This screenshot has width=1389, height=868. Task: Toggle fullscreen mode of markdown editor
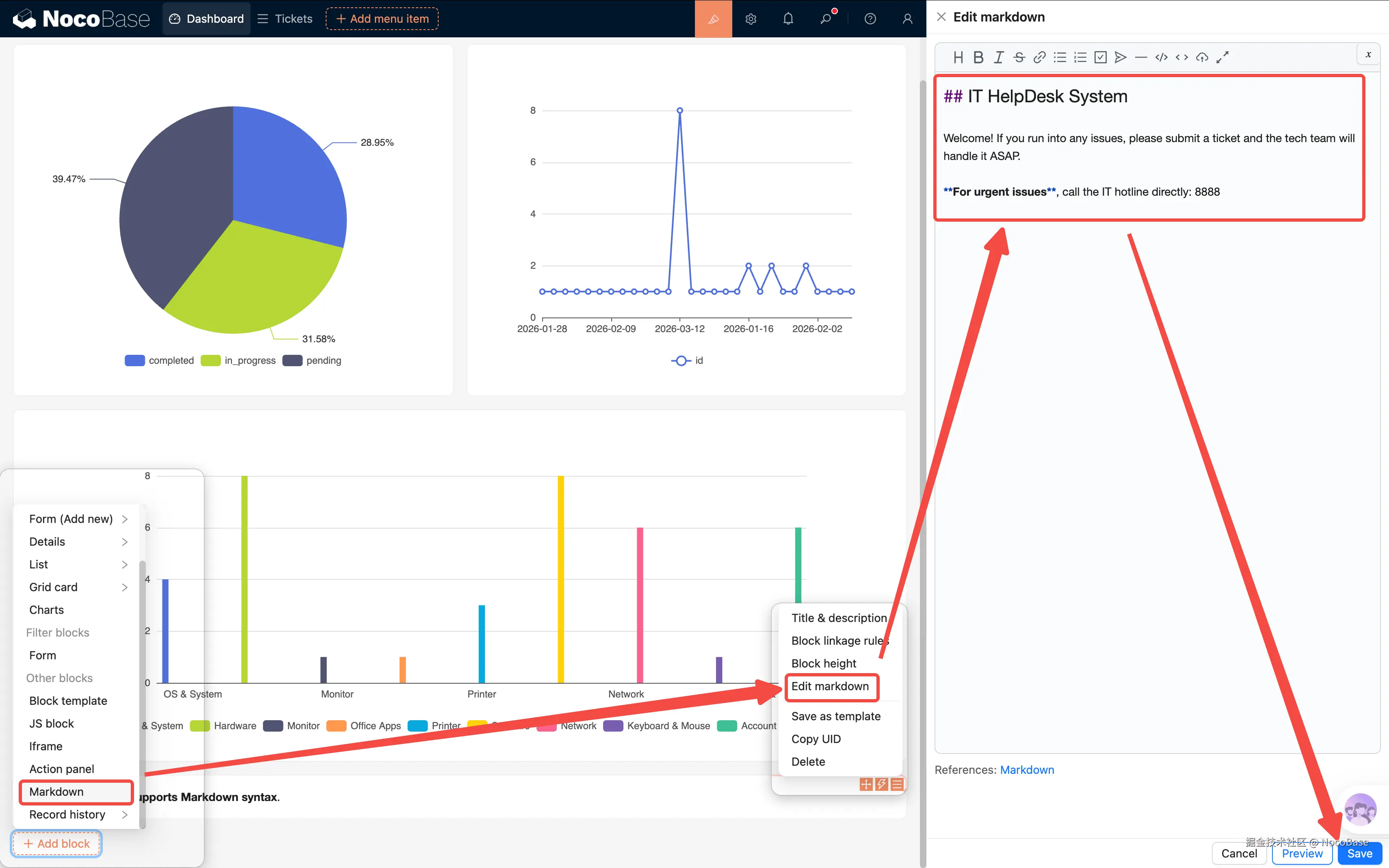[1222, 57]
